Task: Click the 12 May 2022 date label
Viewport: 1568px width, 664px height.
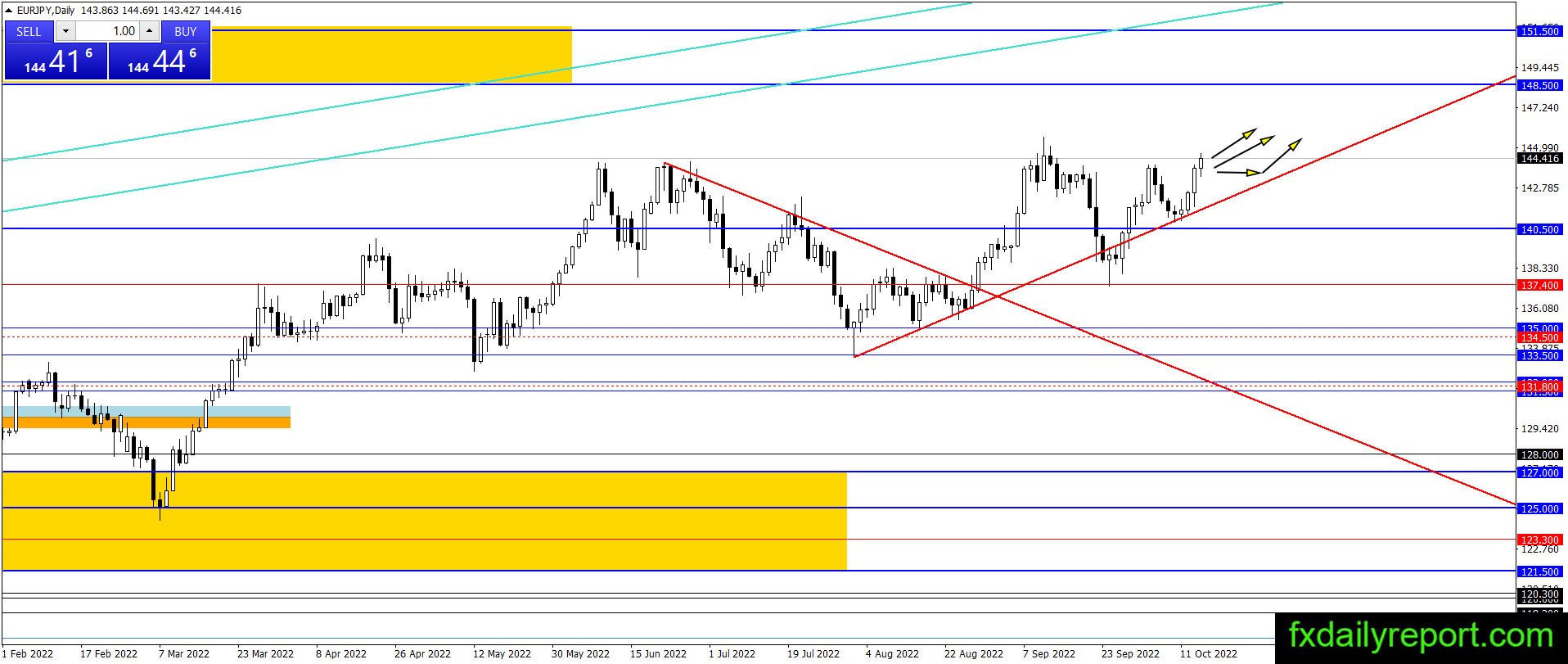Action: pyautogui.click(x=502, y=653)
